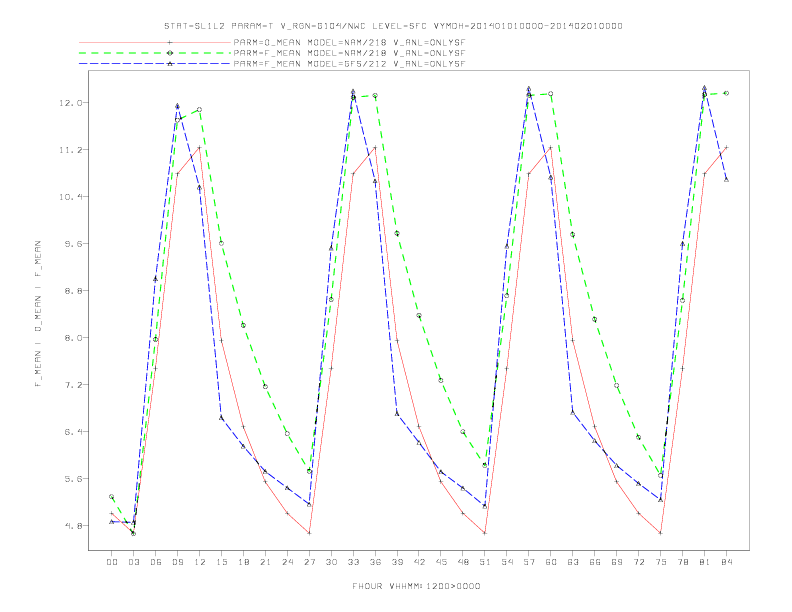Click y-axis tick label 11.2
792x612 pixels.
click(x=70, y=150)
